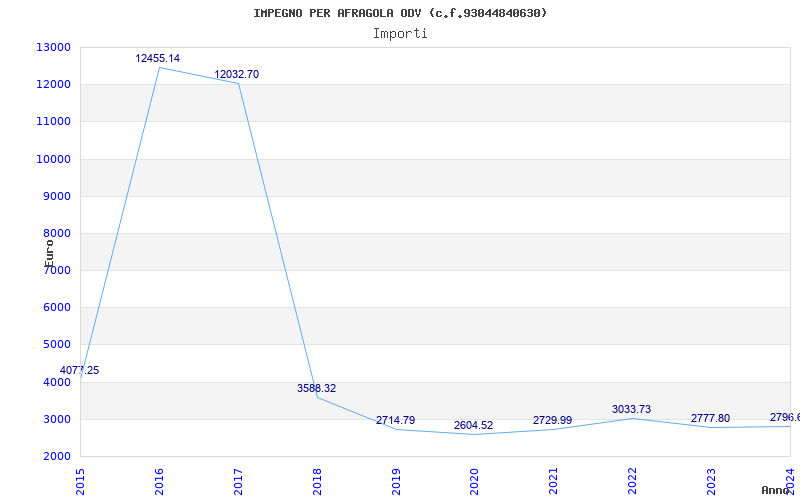Select the 2729.99 data label
The height and width of the screenshot is (500, 800).
coord(553,420)
